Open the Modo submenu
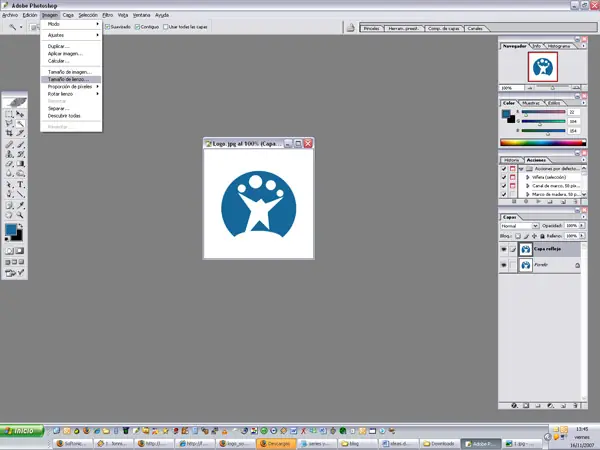 71,24
